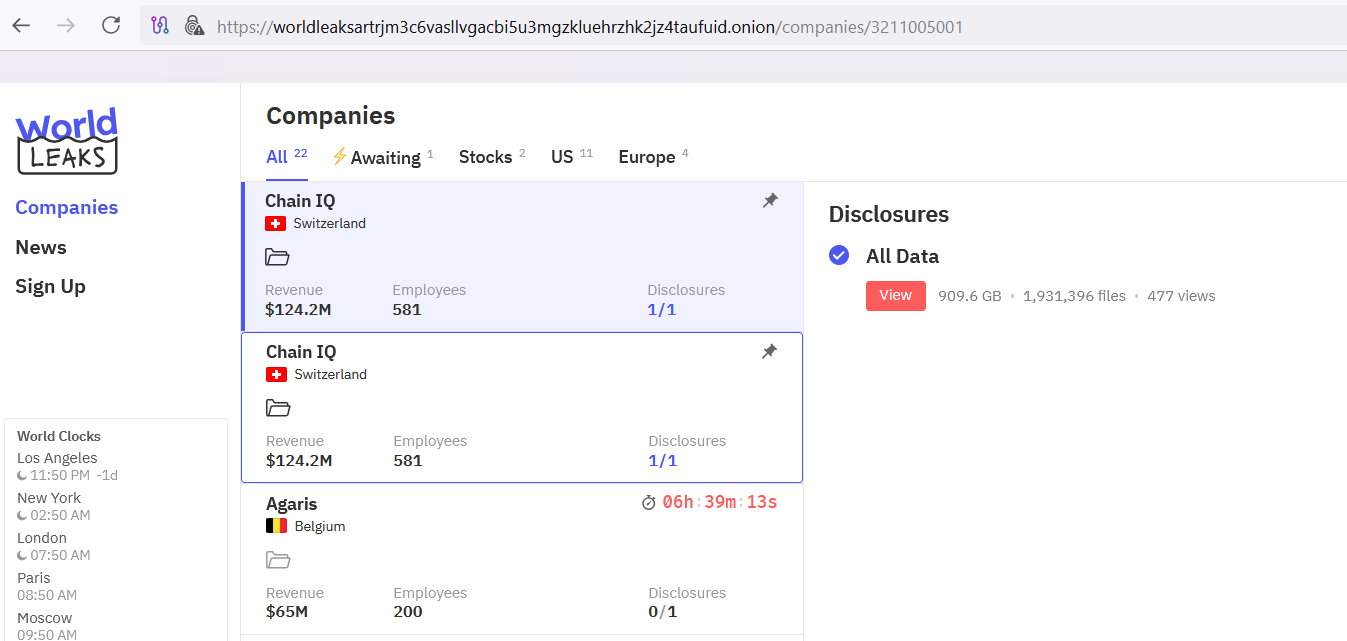Click the London clock entry
The width and height of the screenshot is (1347, 641).
click(x=54, y=546)
